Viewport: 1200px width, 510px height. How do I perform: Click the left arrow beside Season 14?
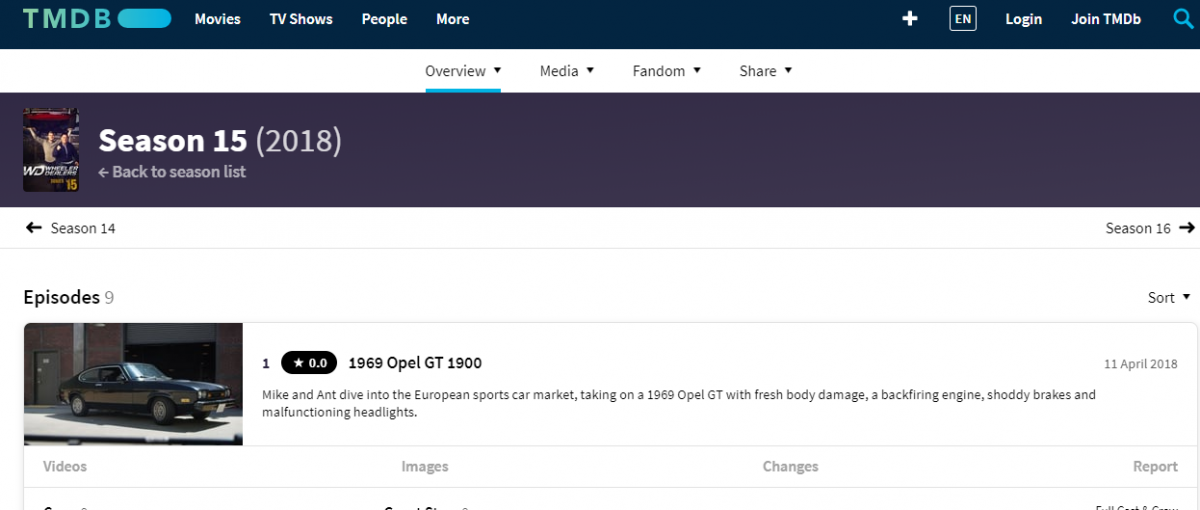click(x=33, y=228)
